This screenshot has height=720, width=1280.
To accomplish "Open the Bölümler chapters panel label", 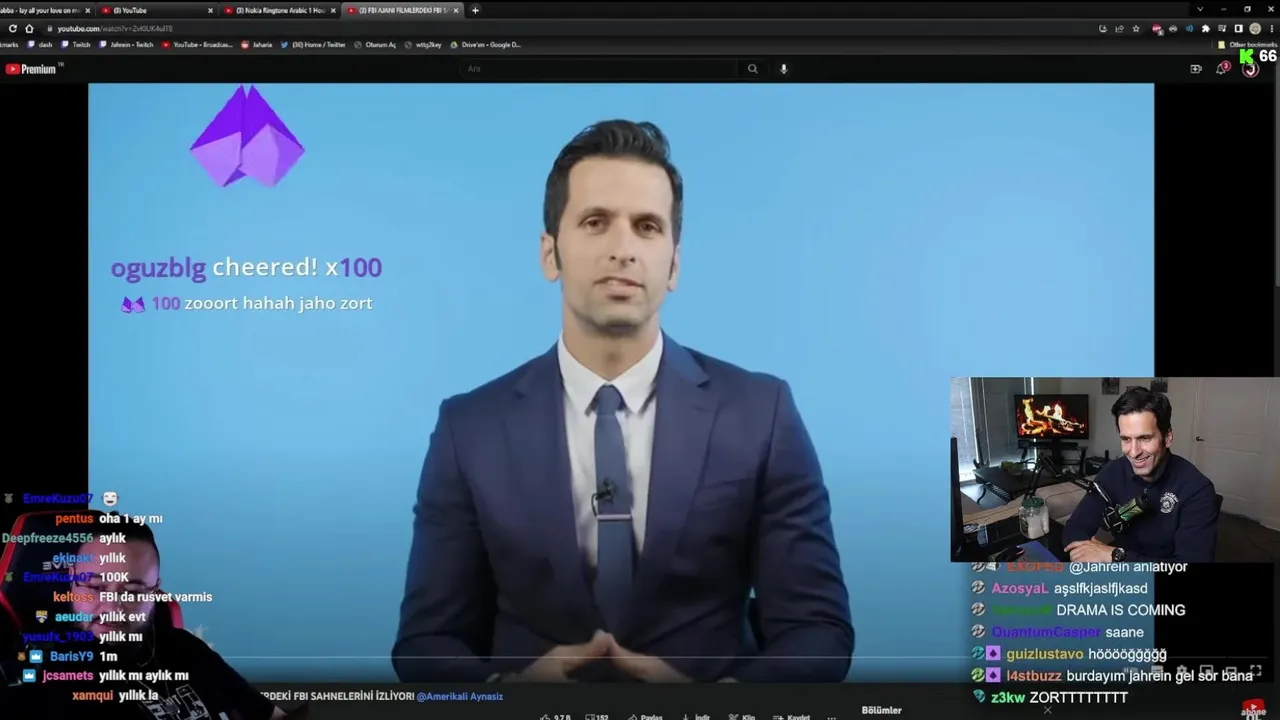I will coord(881,710).
